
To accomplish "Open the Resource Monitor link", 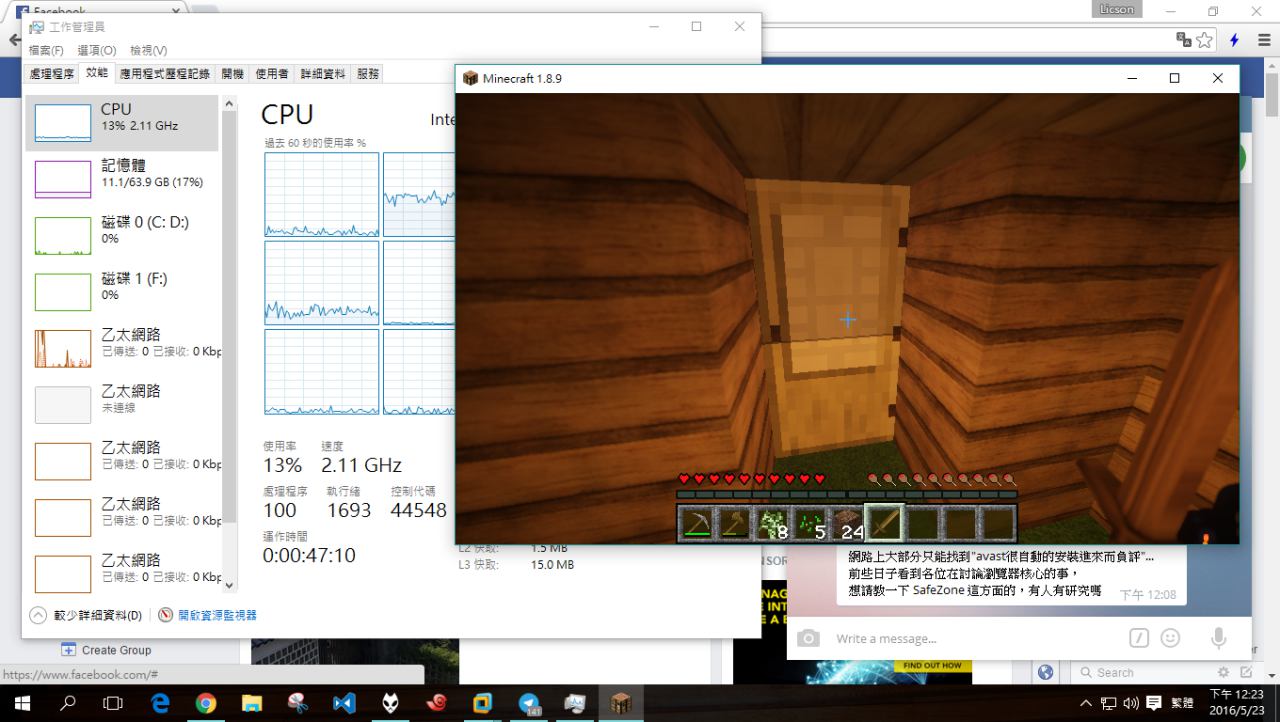I will (217, 615).
